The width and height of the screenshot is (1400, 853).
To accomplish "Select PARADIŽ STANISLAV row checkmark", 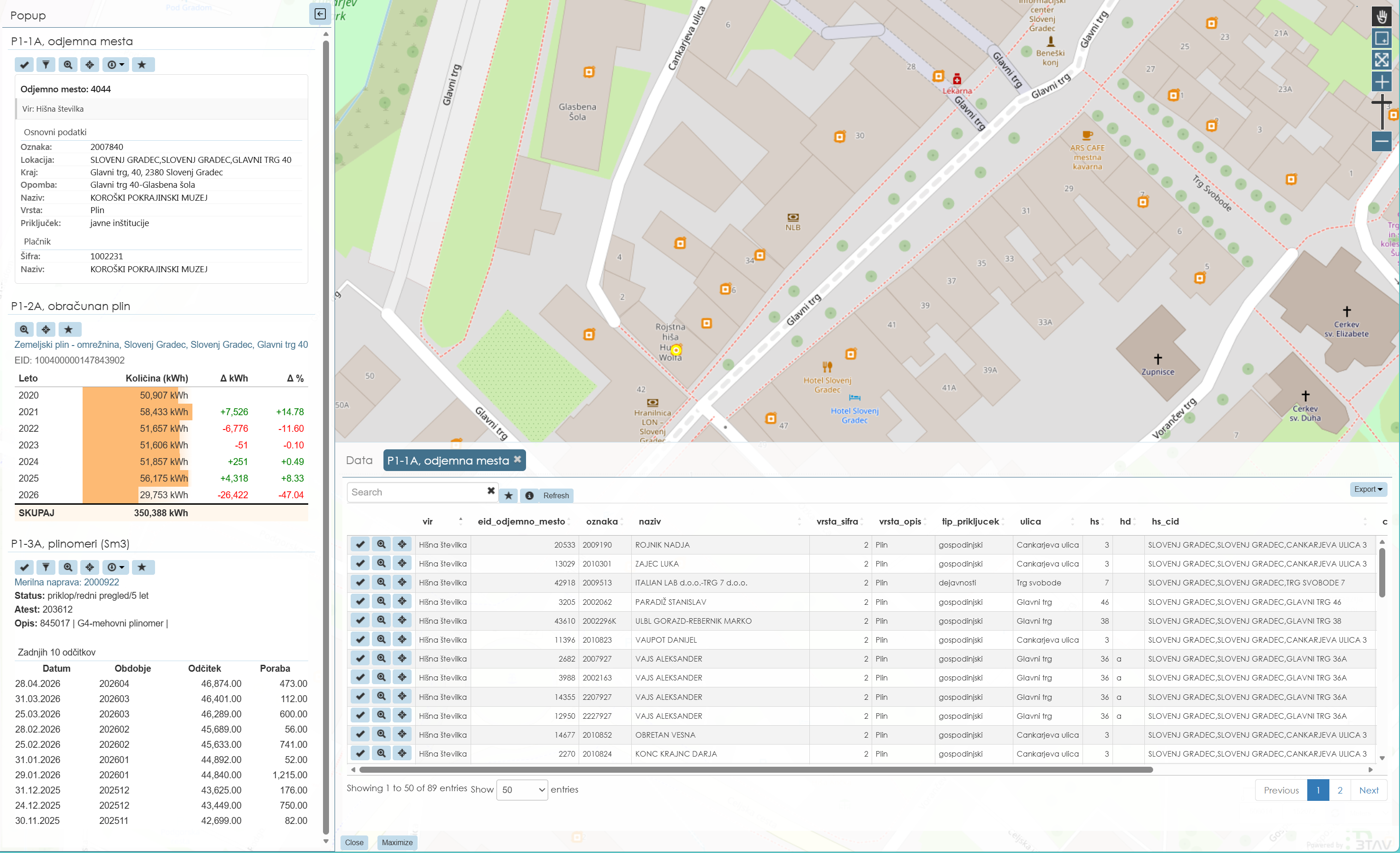I will click(x=359, y=602).
